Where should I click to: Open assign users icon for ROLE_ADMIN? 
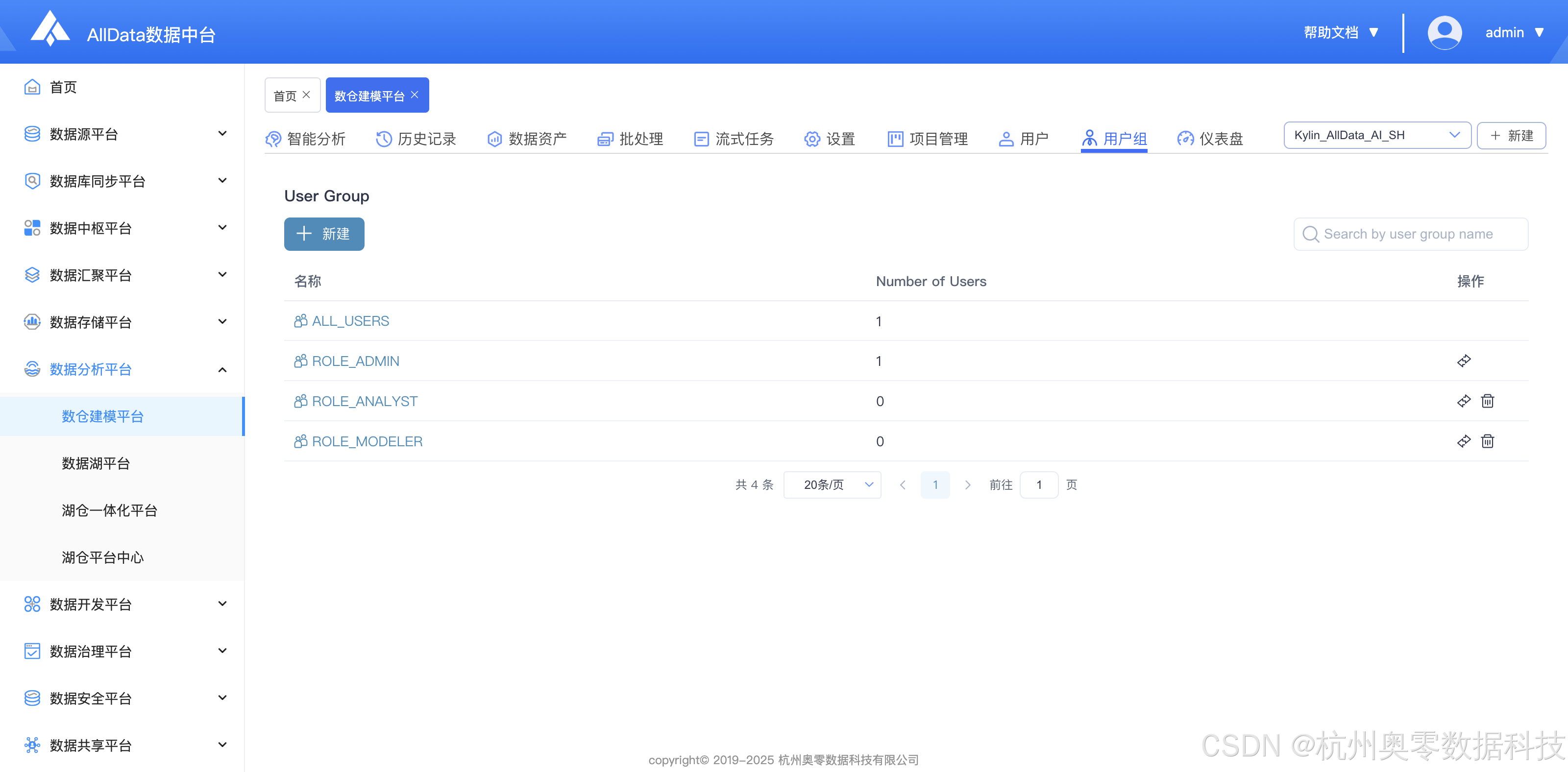(x=1465, y=360)
